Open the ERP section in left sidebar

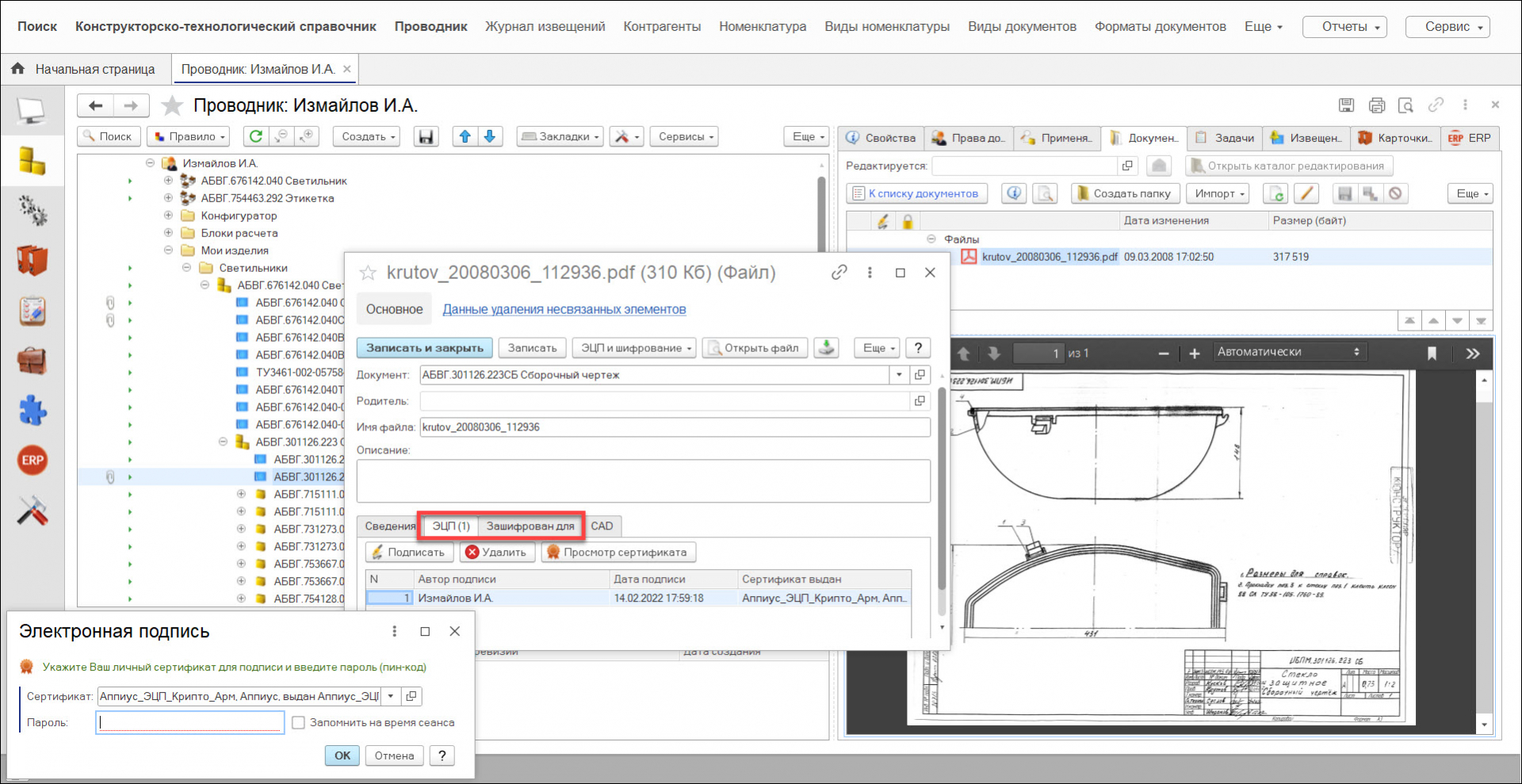coord(33,460)
